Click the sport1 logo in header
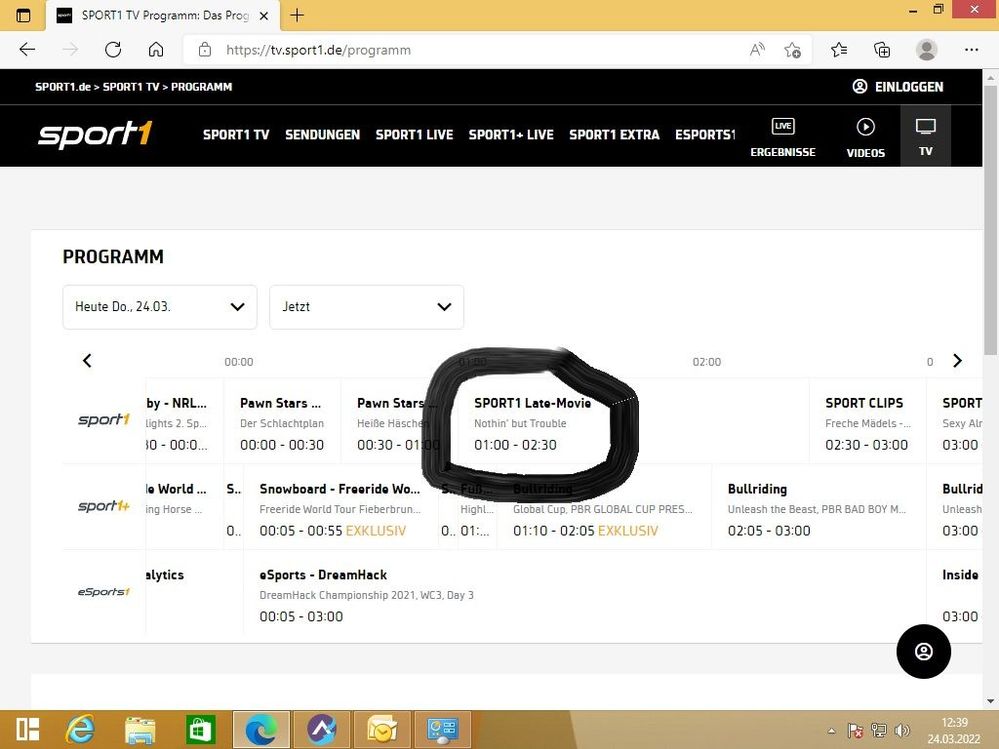Viewport: 999px width, 749px height. click(96, 134)
